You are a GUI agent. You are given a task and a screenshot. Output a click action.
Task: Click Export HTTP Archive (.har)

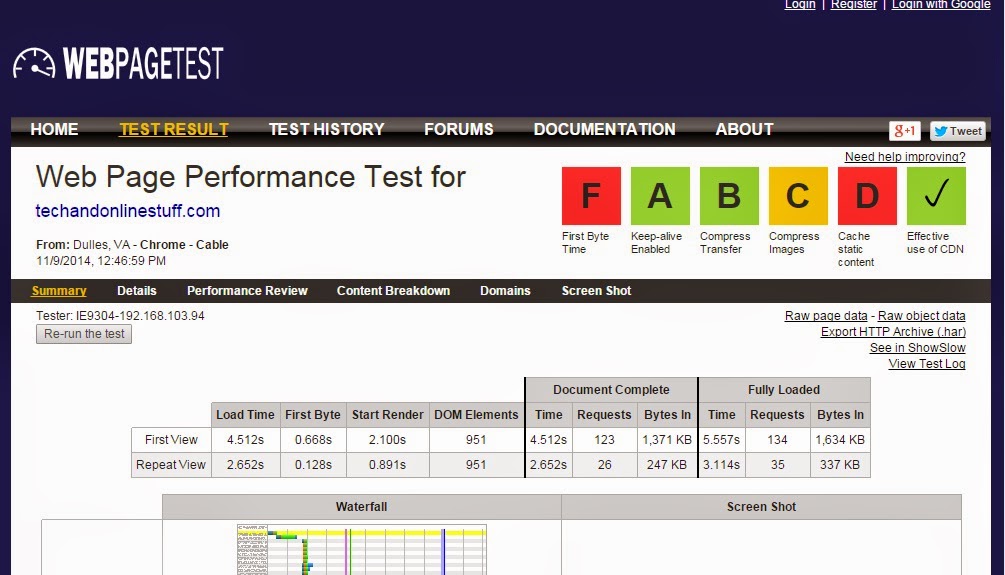[893, 331]
